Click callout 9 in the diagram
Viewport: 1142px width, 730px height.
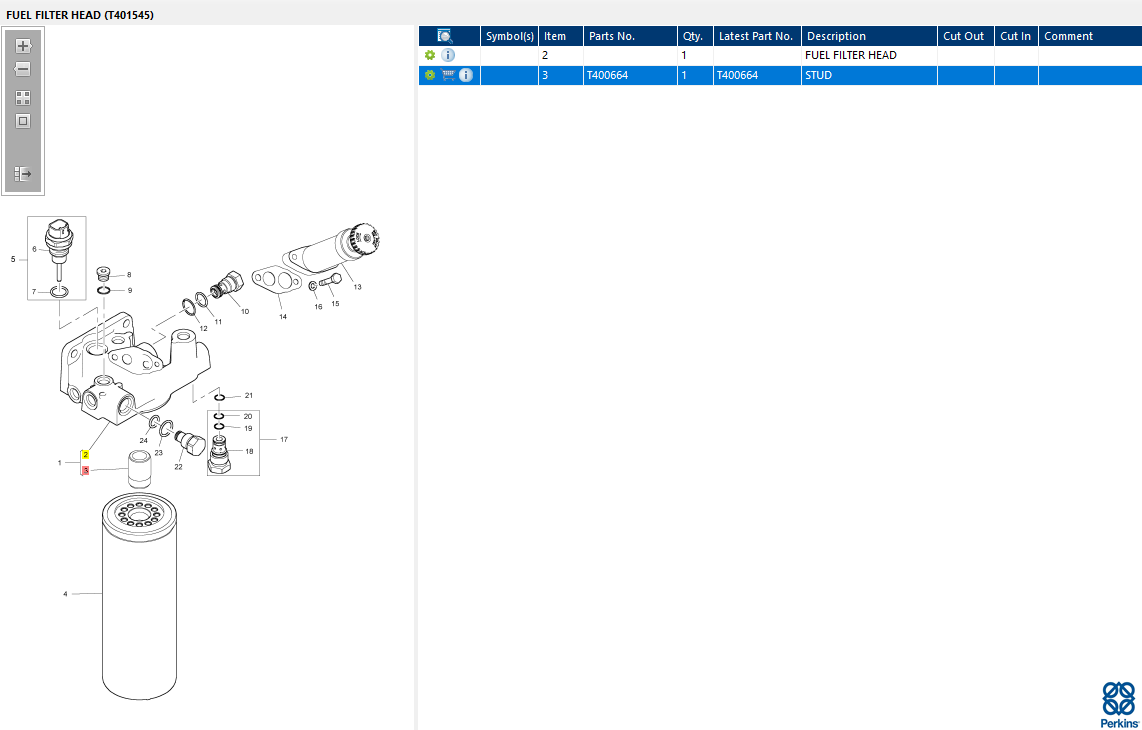click(130, 290)
